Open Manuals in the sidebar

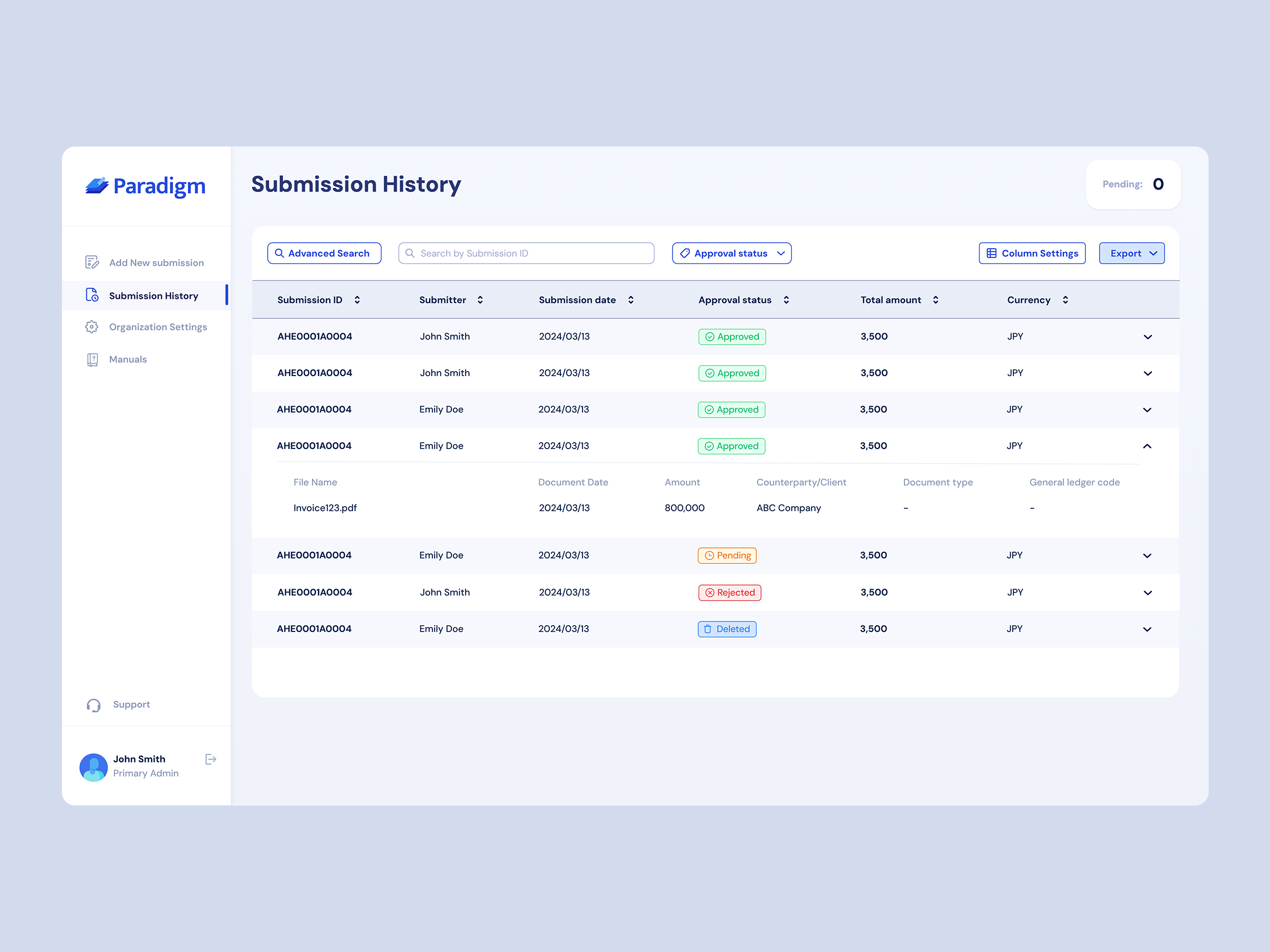coord(146,359)
